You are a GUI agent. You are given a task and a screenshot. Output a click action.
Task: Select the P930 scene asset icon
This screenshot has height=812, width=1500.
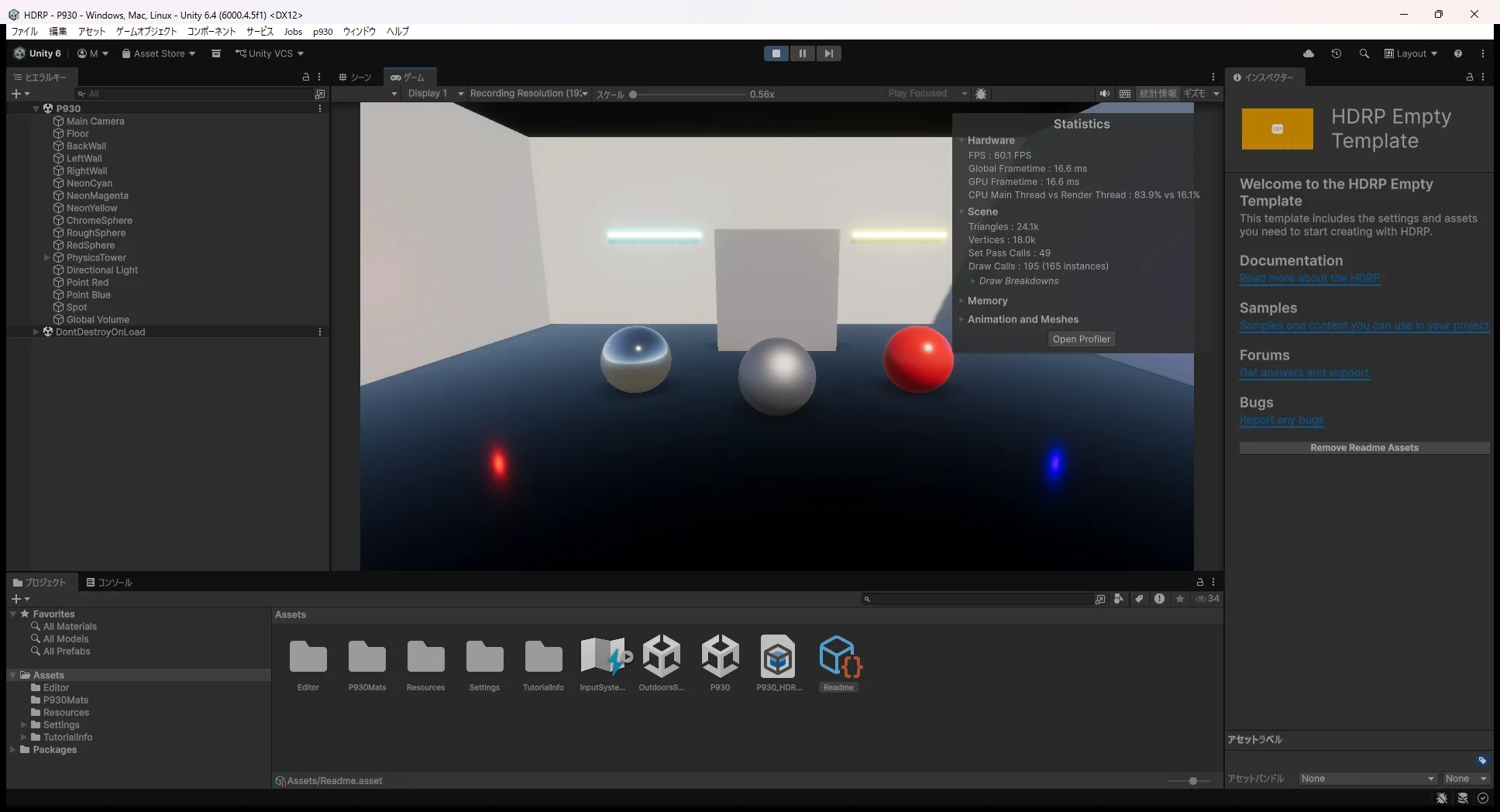[721, 657]
